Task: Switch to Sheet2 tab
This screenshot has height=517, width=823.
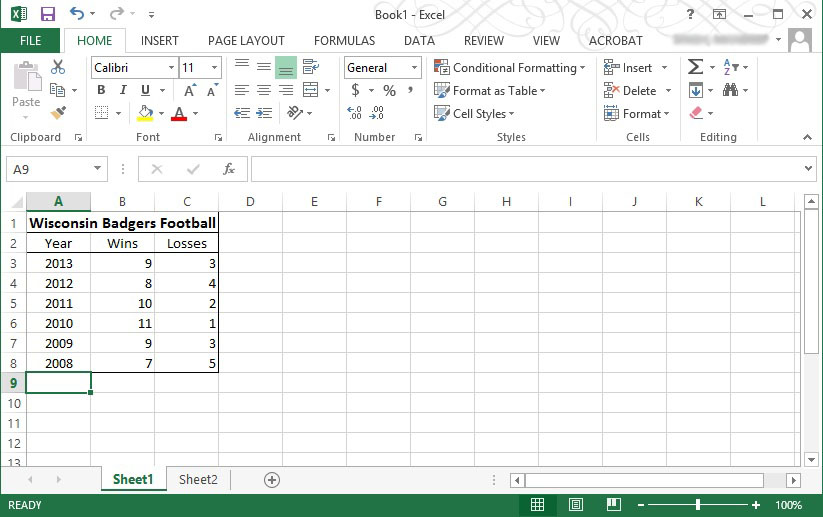Action: click(198, 479)
